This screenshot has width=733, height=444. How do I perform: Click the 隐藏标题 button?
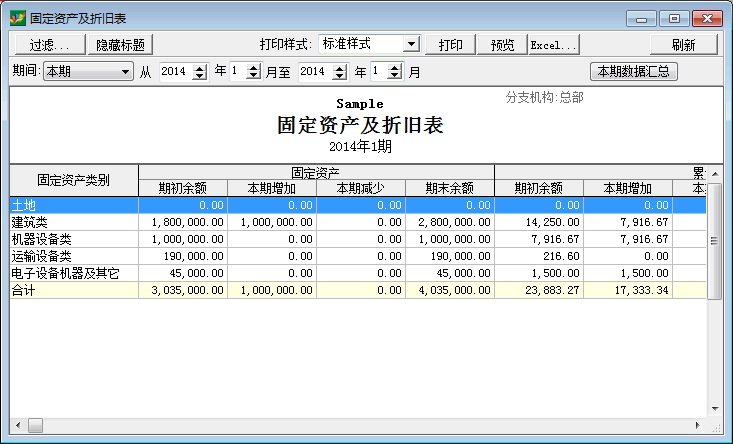click(x=120, y=45)
